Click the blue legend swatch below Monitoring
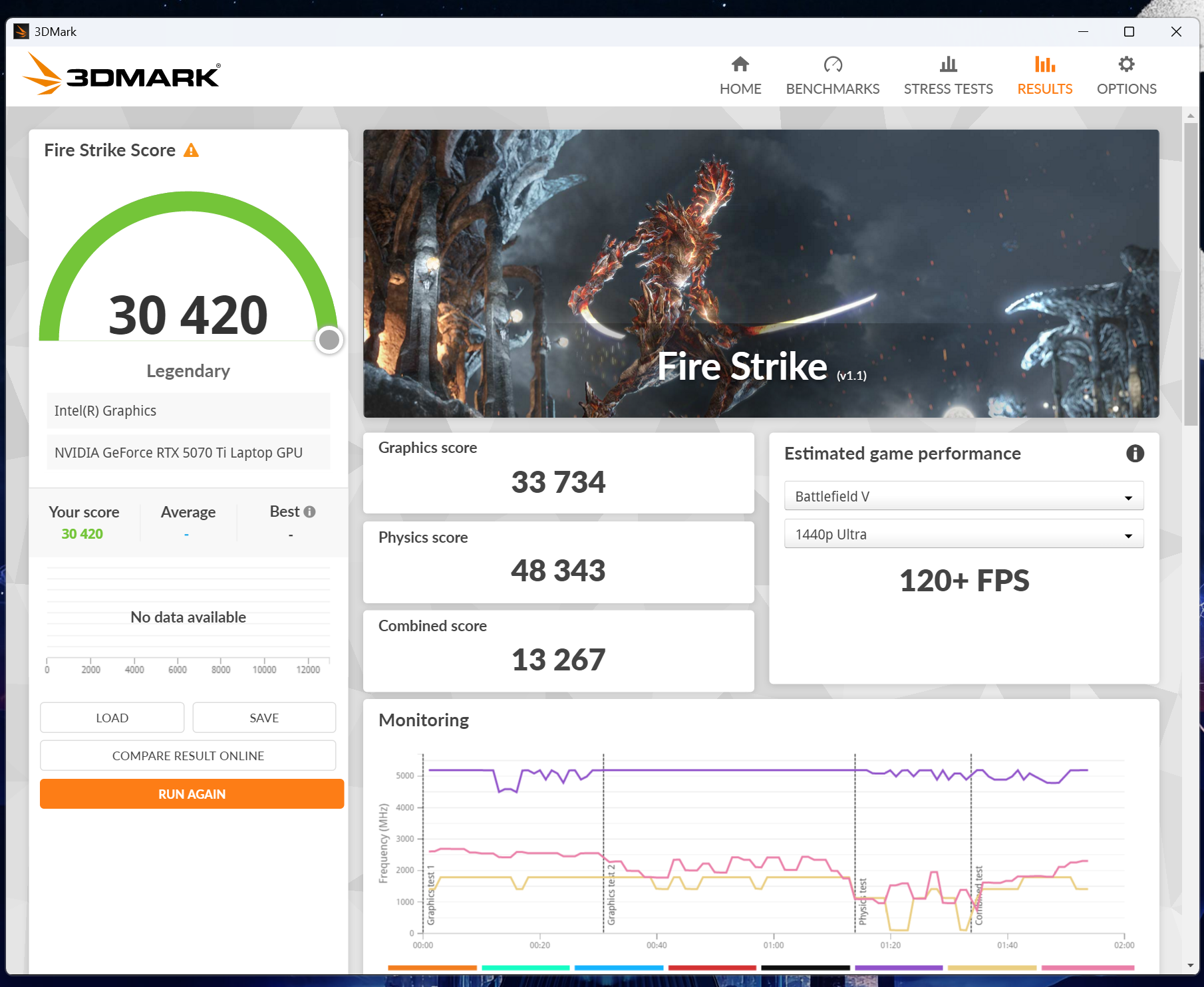Viewport: 1204px width, 987px height. coord(619,968)
